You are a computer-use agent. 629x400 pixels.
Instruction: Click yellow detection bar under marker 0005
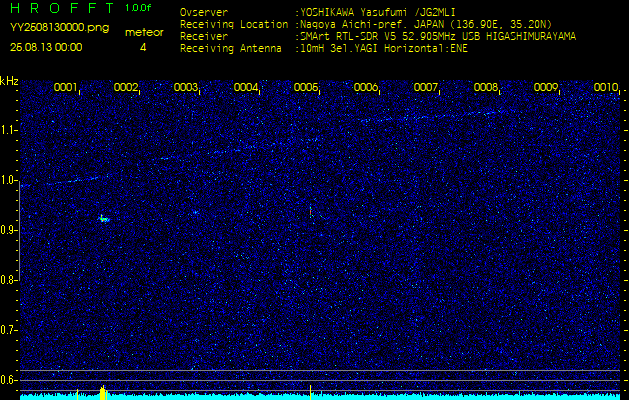(310, 392)
